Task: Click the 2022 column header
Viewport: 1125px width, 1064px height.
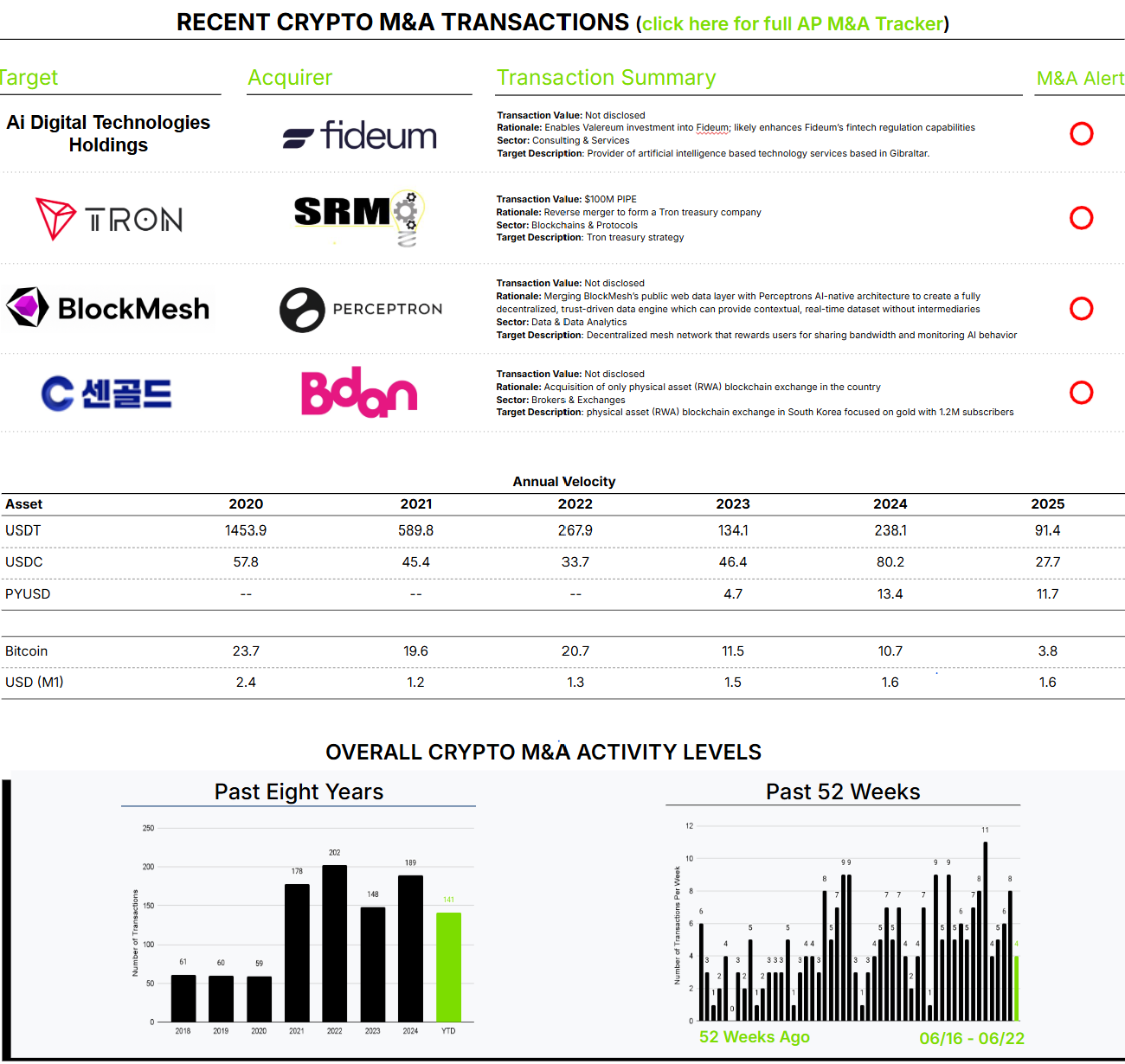Action: (x=575, y=504)
